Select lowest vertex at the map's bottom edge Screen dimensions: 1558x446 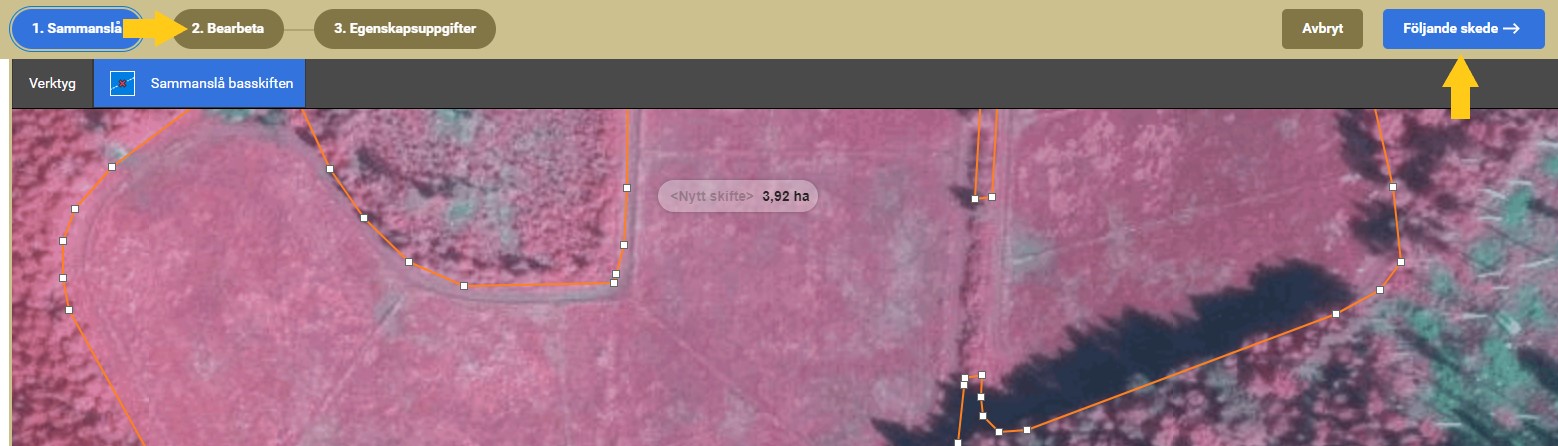(x=958, y=442)
